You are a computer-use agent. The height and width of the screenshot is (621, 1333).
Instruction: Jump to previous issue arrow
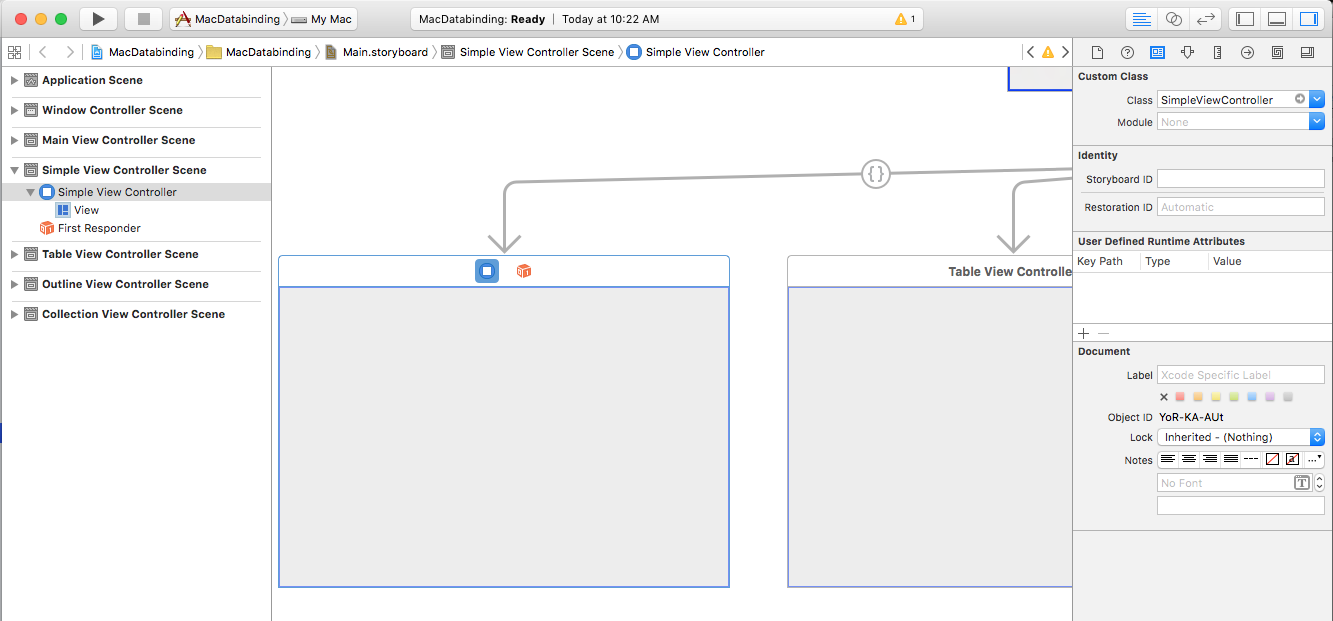pyautogui.click(x=1030, y=52)
